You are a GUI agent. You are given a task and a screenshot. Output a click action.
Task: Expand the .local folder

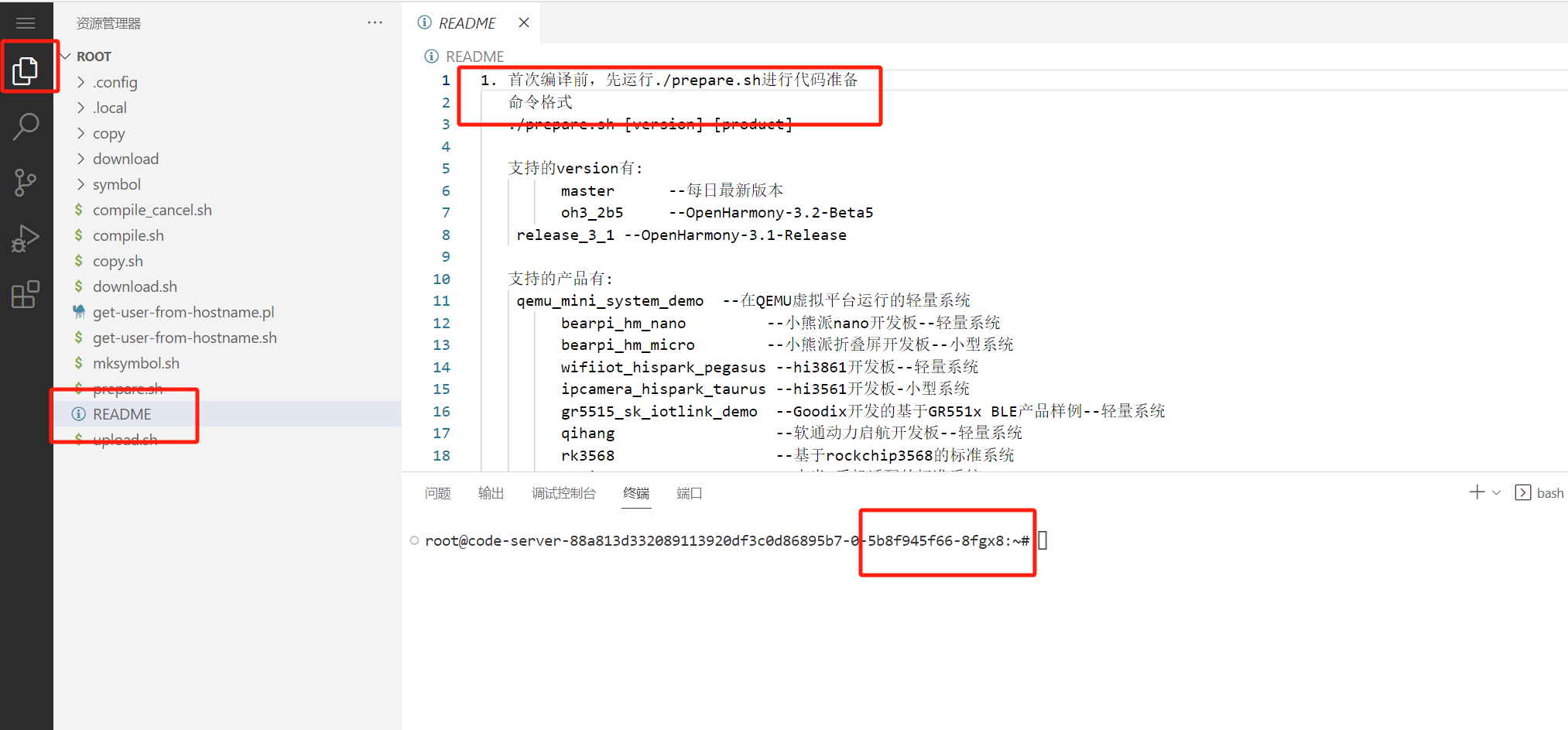click(x=109, y=108)
